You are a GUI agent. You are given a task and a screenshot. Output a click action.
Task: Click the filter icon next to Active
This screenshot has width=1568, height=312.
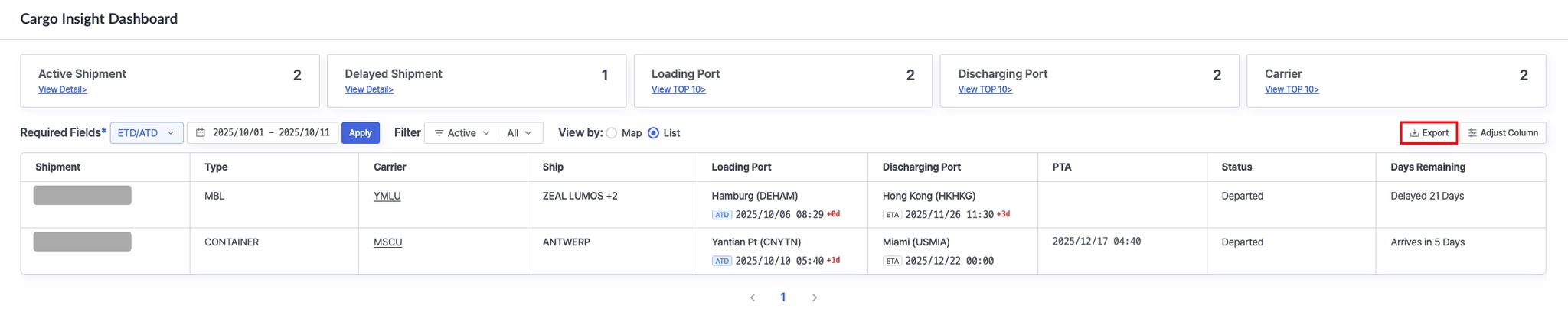click(439, 133)
